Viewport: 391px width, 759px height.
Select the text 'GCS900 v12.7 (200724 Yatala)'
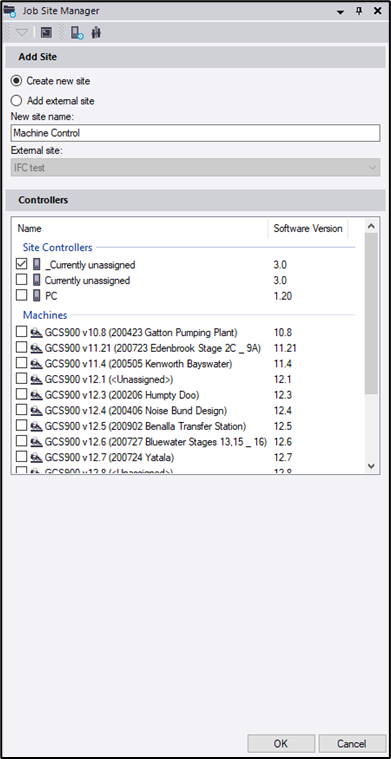pyautogui.click(x=109, y=457)
